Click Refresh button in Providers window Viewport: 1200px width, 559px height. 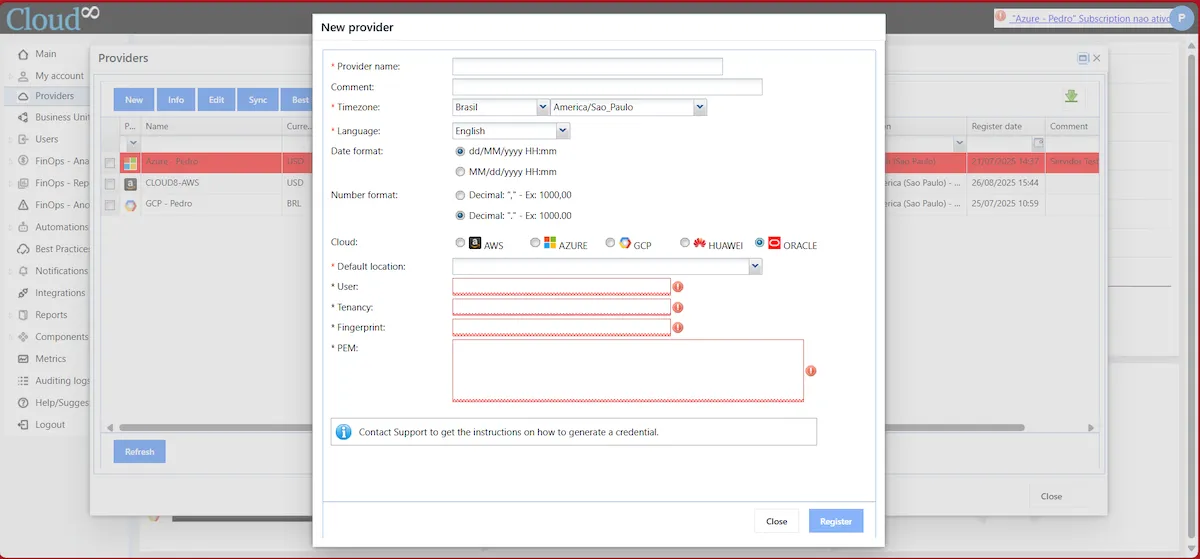point(140,452)
